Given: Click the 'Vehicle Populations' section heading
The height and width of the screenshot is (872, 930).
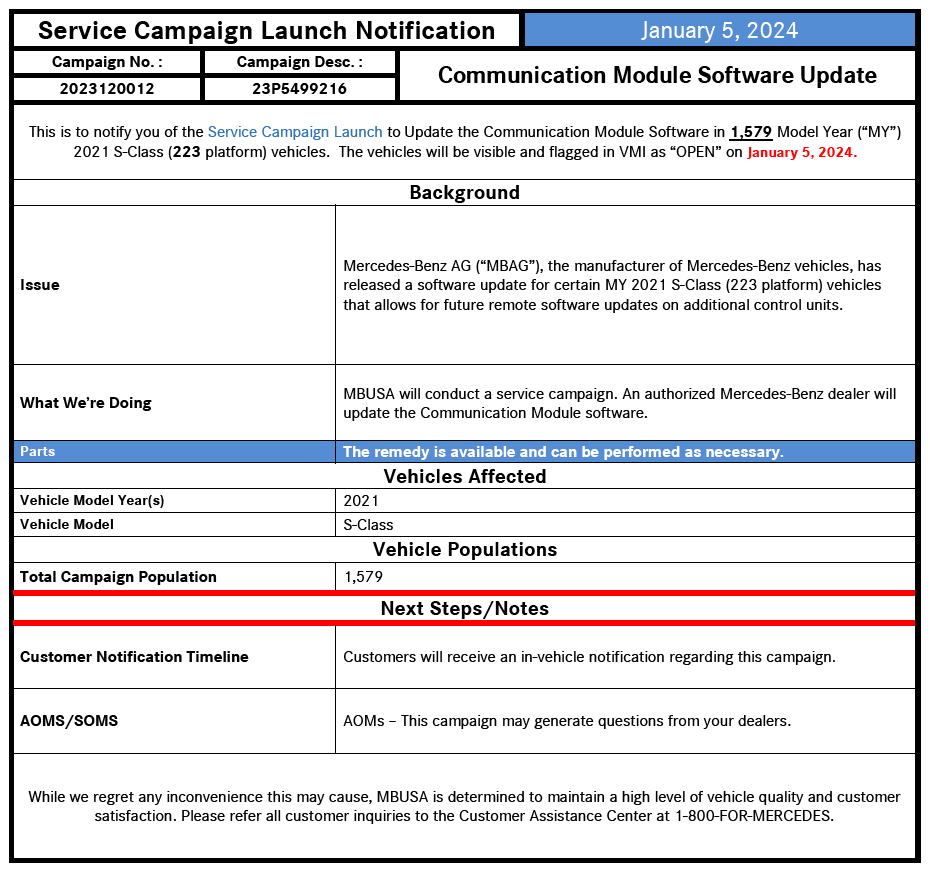Looking at the screenshot, I should [464, 549].
